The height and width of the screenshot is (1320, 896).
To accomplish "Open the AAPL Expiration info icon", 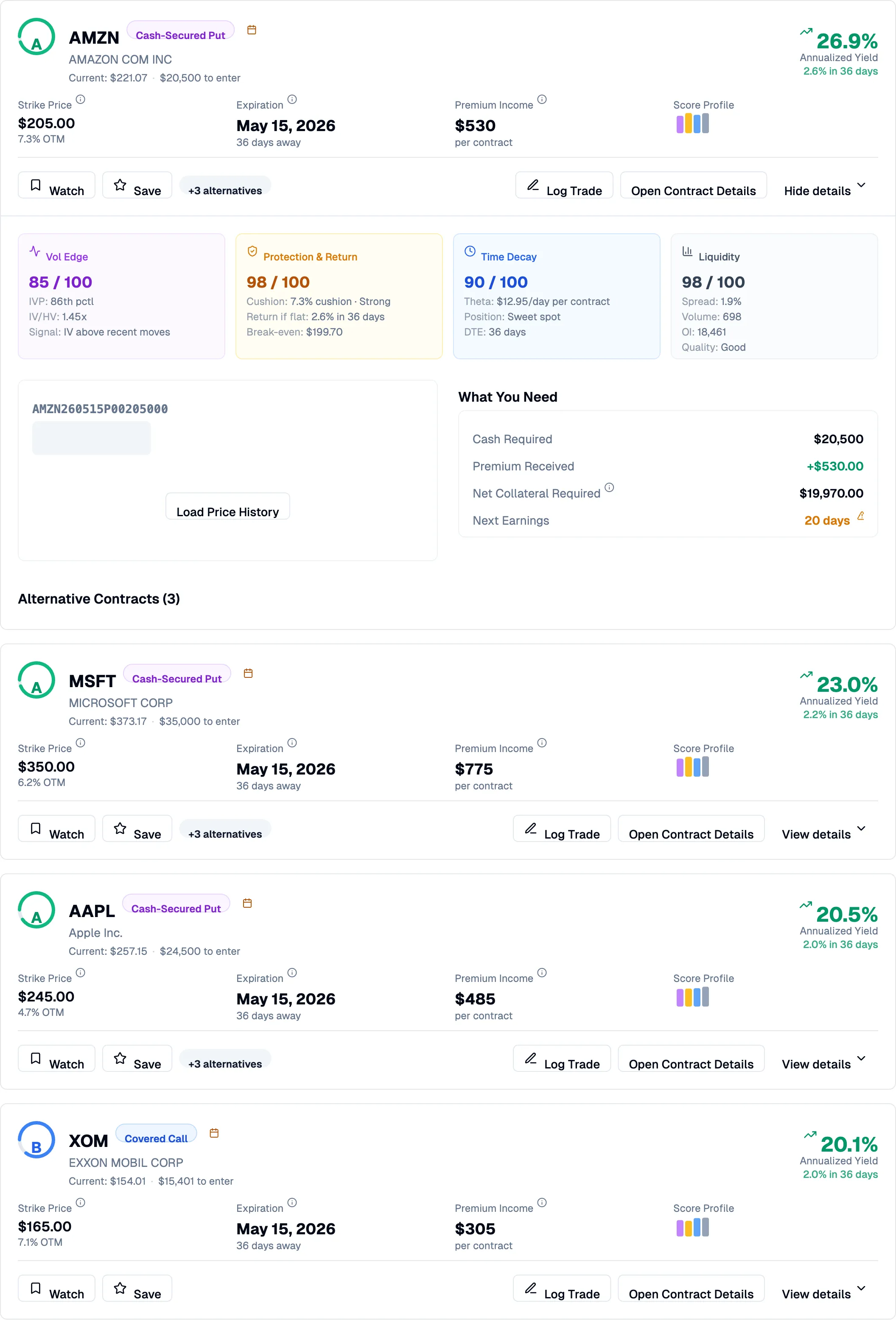I will pos(292,973).
